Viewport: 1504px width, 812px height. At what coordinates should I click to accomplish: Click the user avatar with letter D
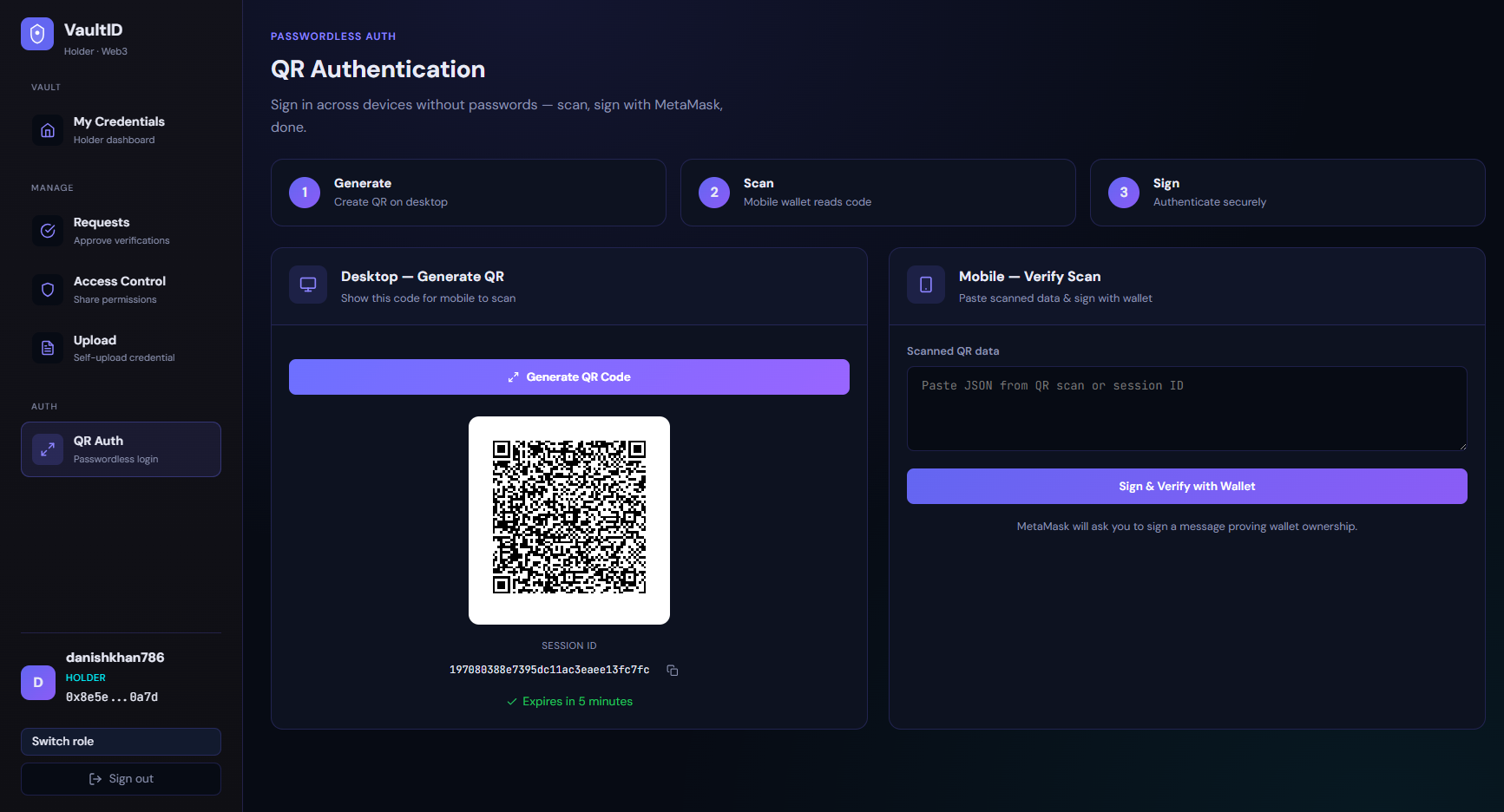(x=38, y=683)
